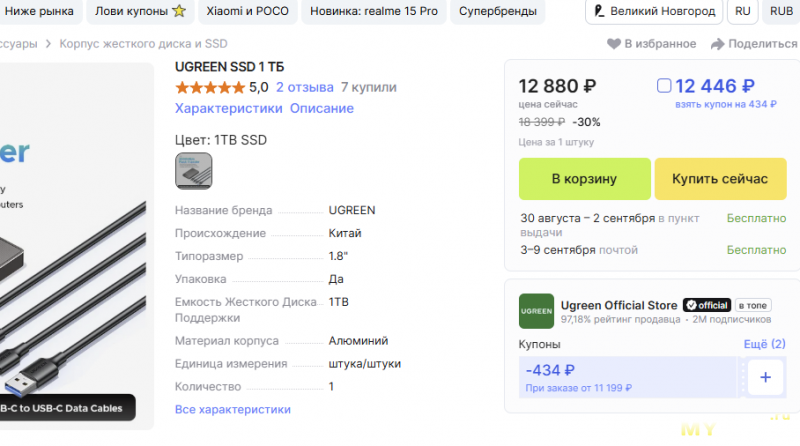Add item with В корзину button
The image size is (800, 446).
point(584,179)
